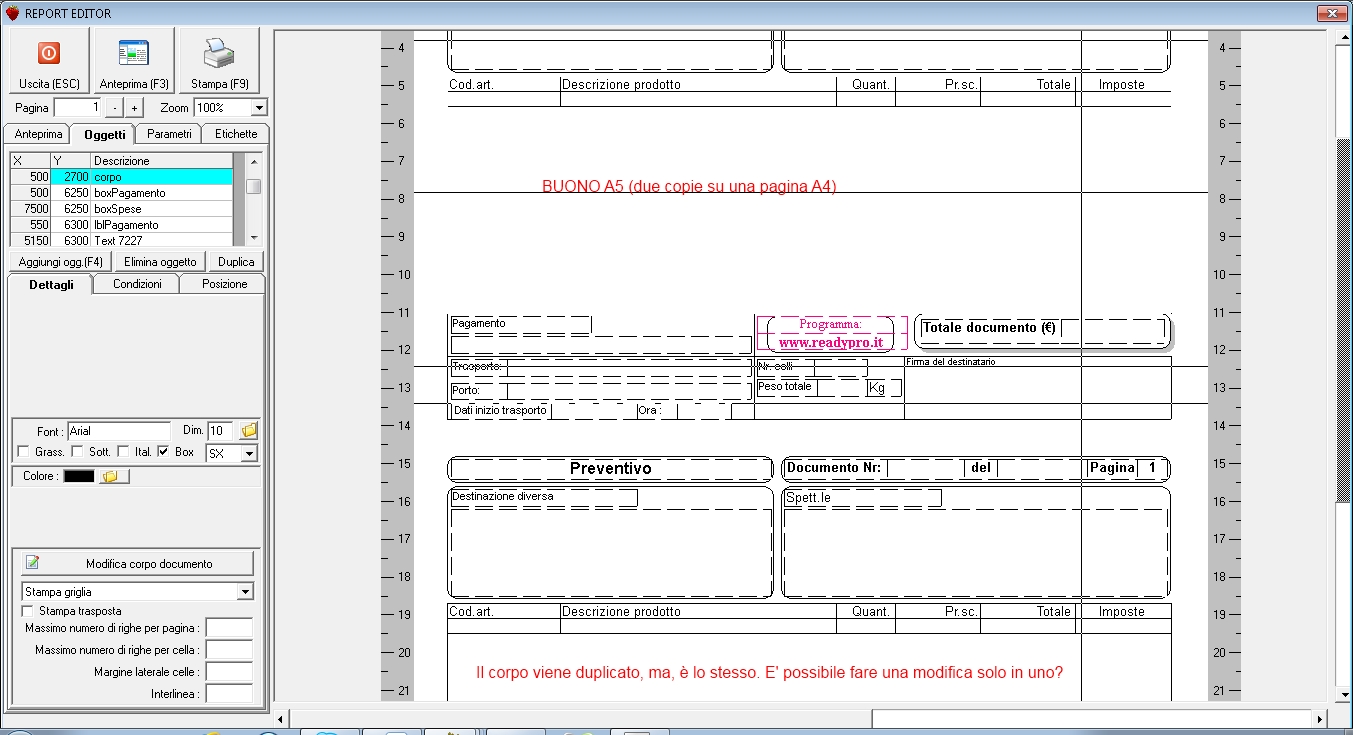Focus the Massimo numero di righe per cella field
This screenshot has width=1353, height=735.
coord(229,650)
